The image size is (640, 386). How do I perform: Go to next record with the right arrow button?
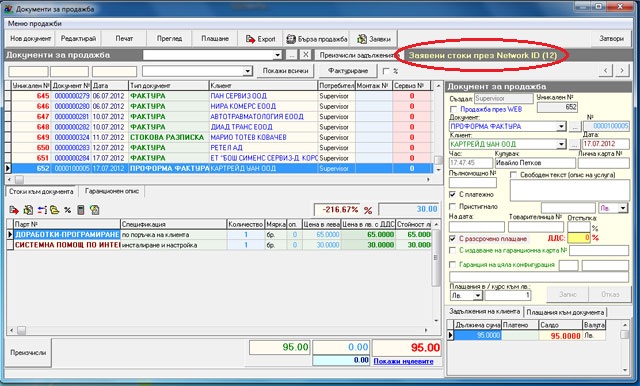pyautogui.click(x=622, y=71)
